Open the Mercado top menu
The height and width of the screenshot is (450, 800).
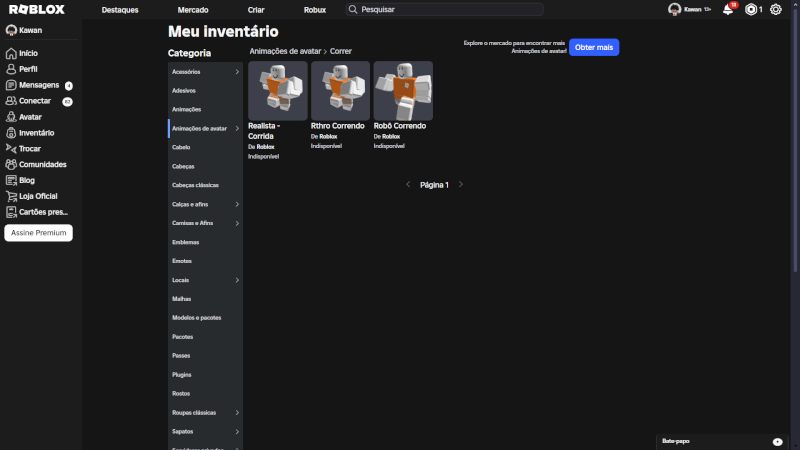pyautogui.click(x=193, y=10)
